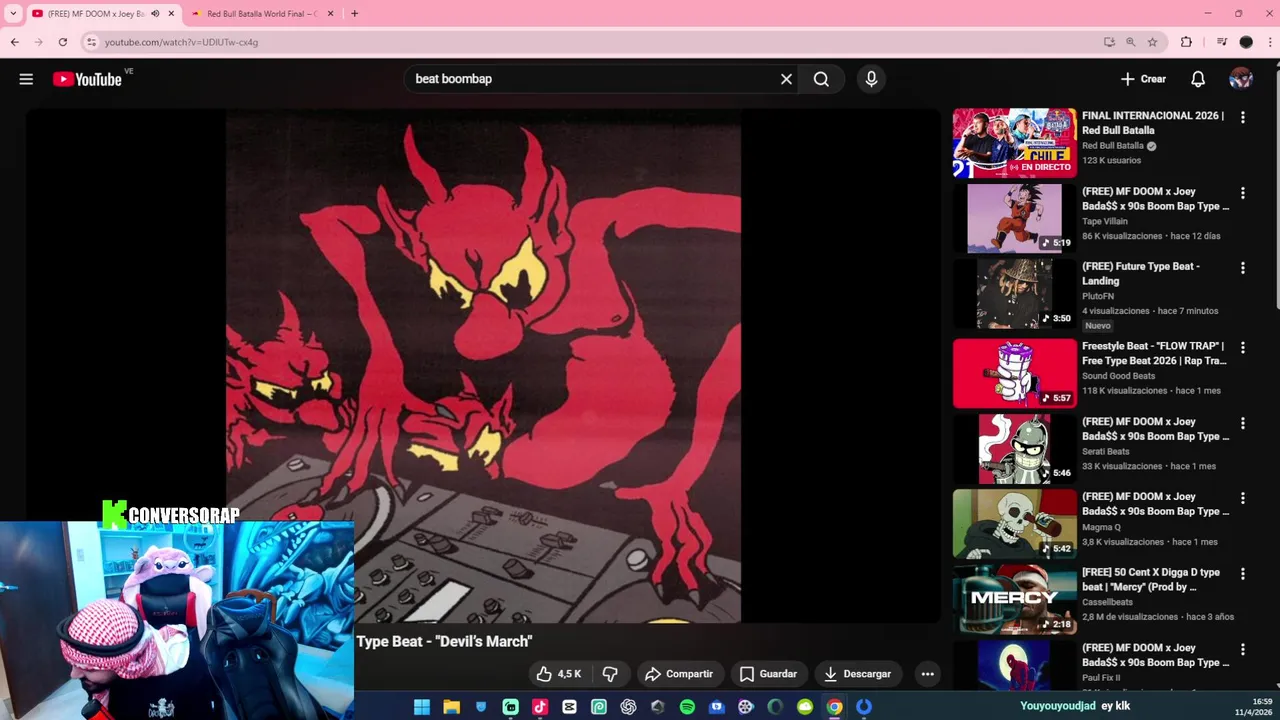
Task: Open the Chrome profile avatar
Action: (x=1246, y=42)
